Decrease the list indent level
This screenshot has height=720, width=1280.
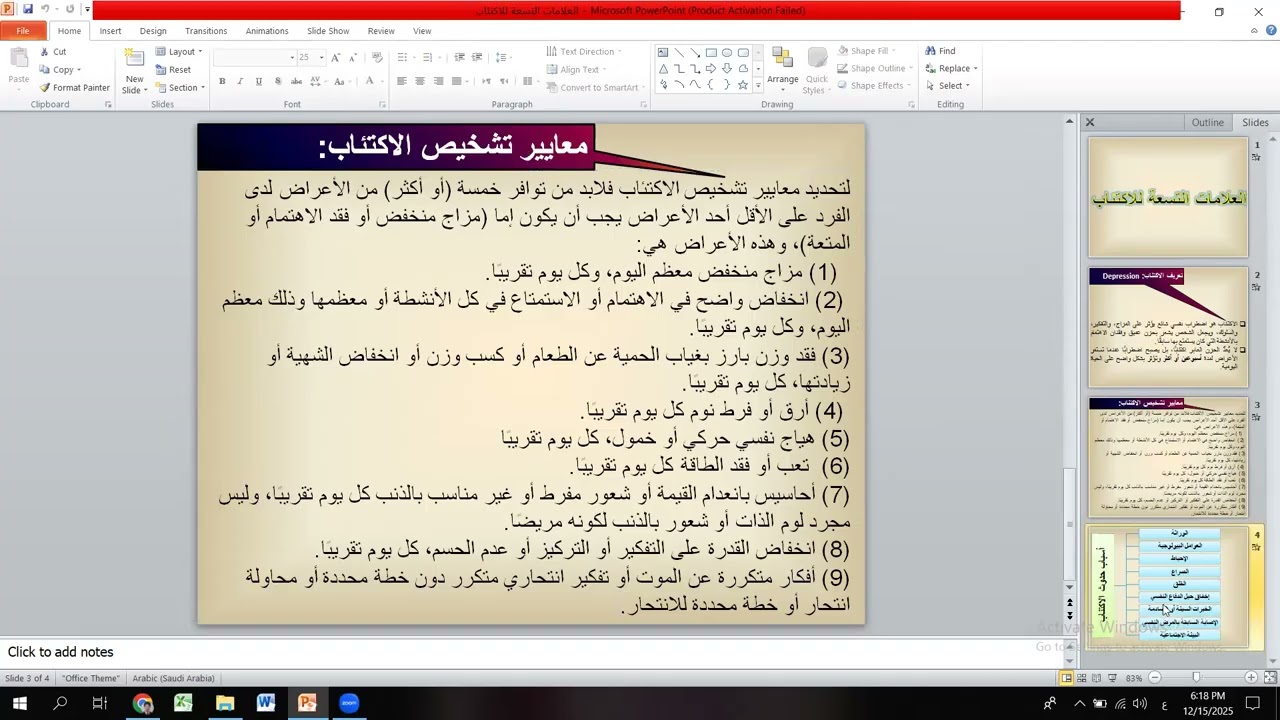459,57
